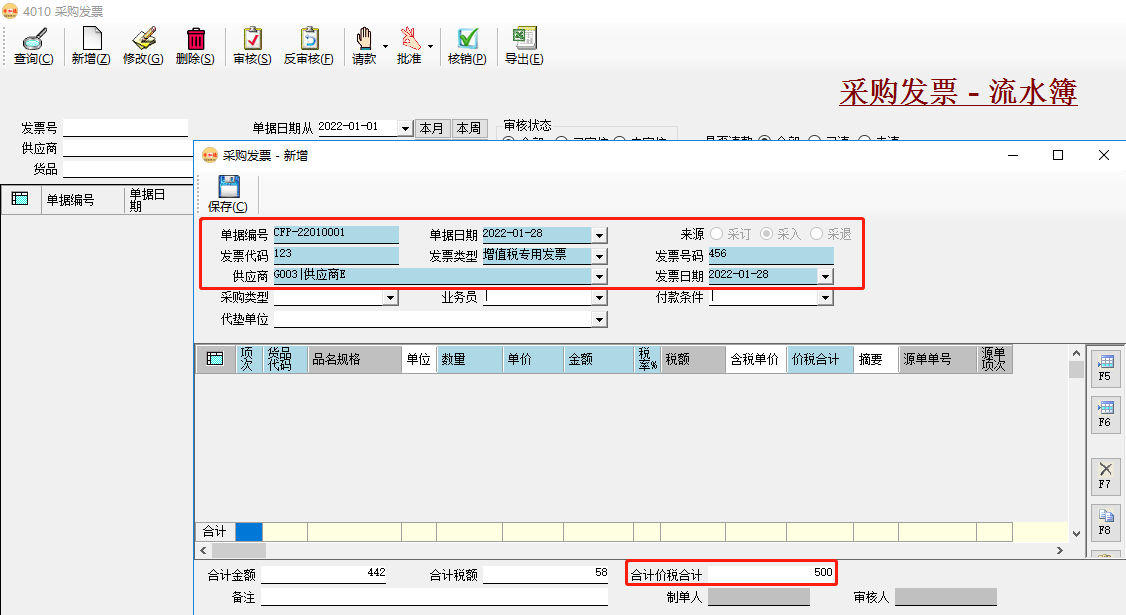Screen dimensions: 1126x615
Task: Open the 请款 toolbar menu arrow
Action: [x=385, y=46]
